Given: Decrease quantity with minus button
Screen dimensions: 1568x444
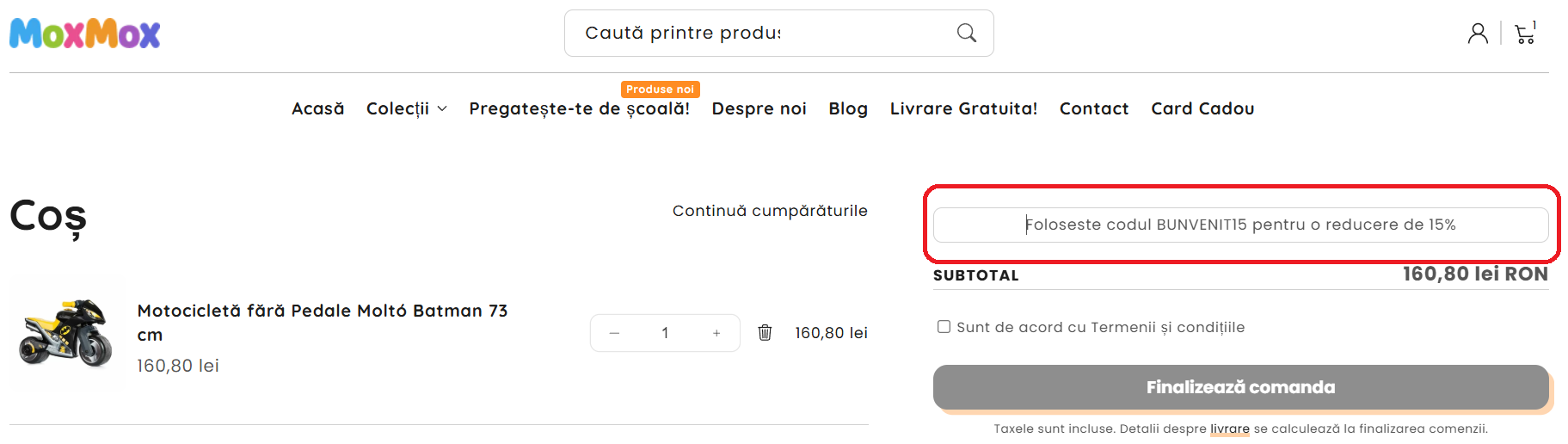Looking at the screenshot, I should point(614,333).
